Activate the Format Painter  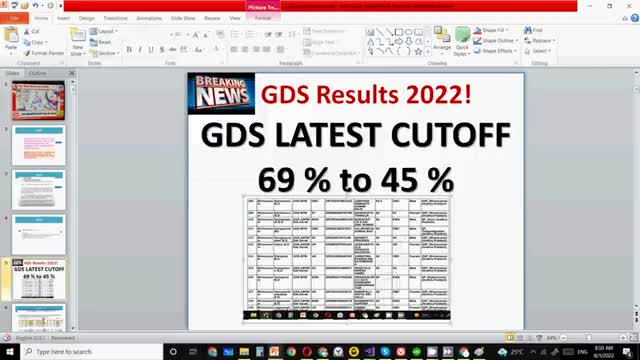44,53
